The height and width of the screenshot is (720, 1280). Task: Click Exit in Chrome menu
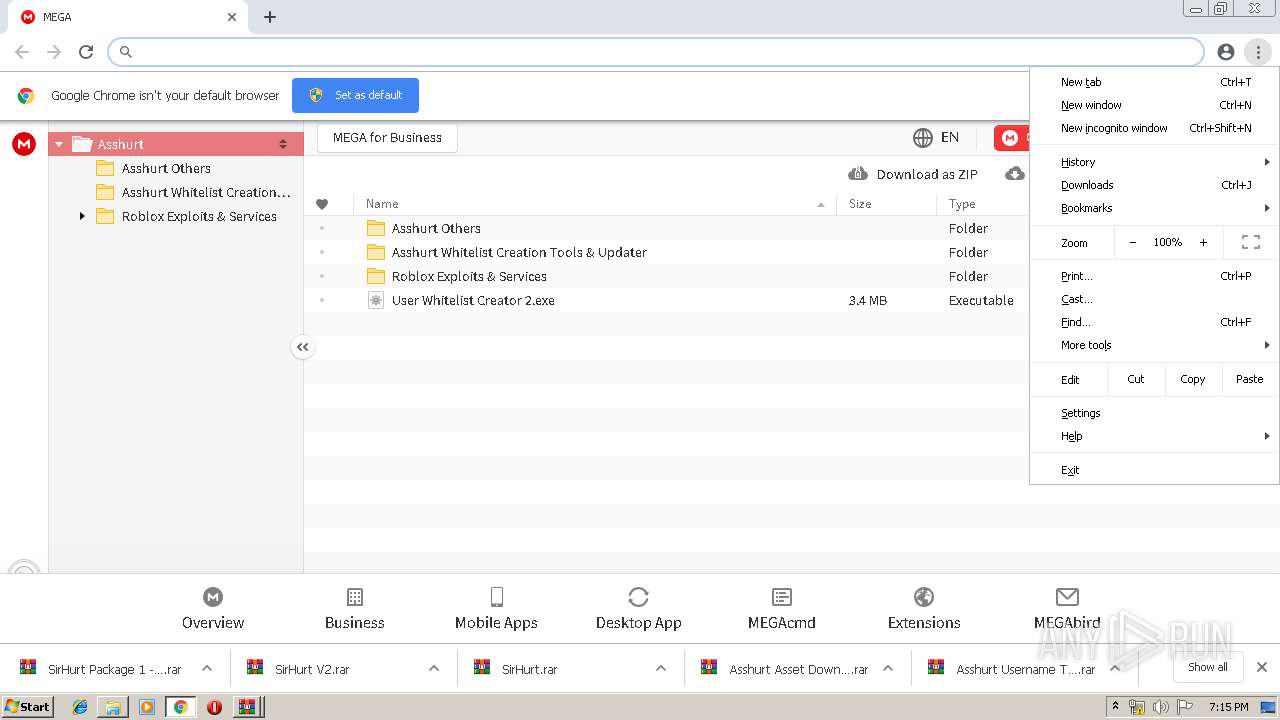point(1154,470)
